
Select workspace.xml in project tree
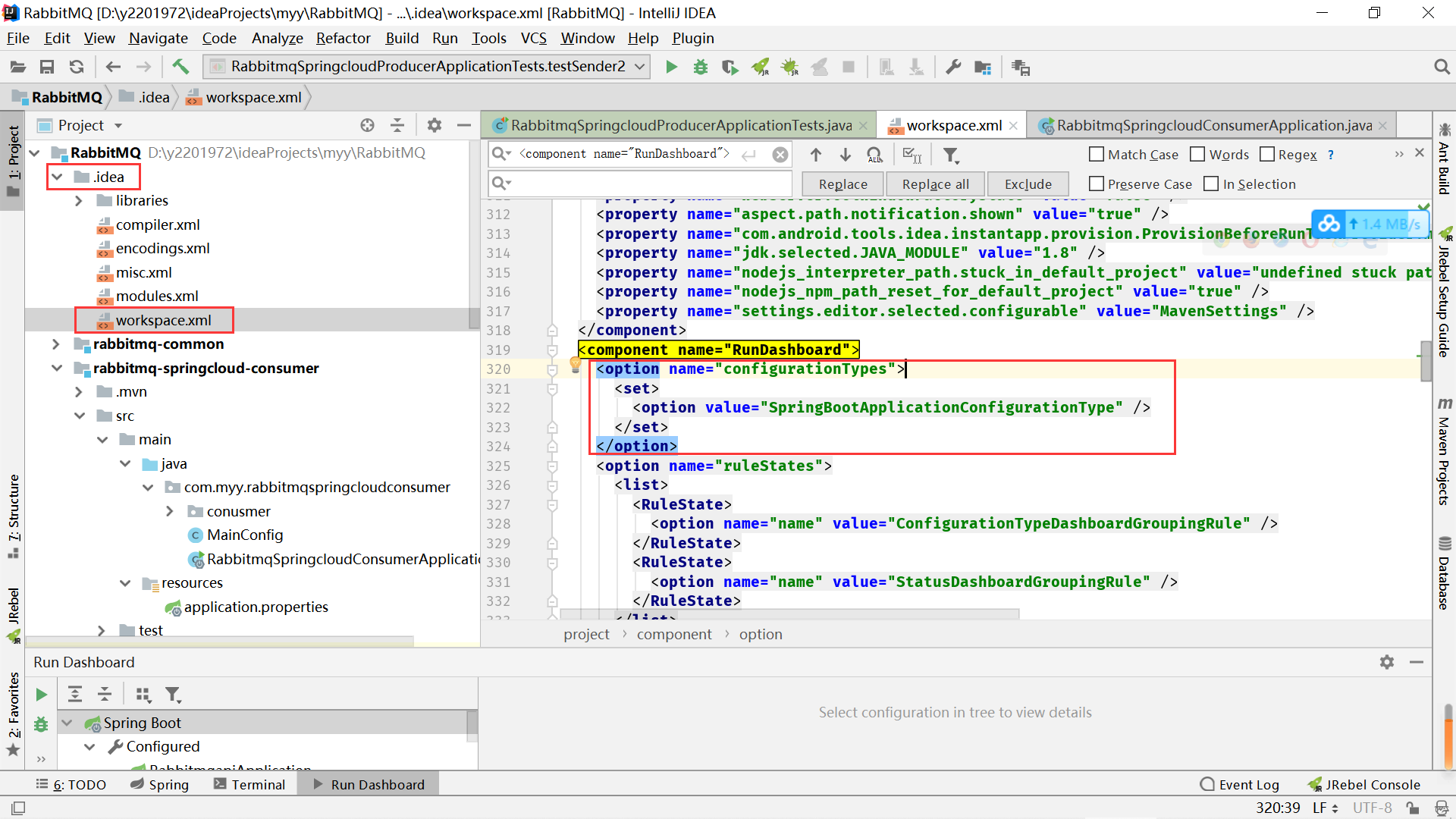[163, 320]
